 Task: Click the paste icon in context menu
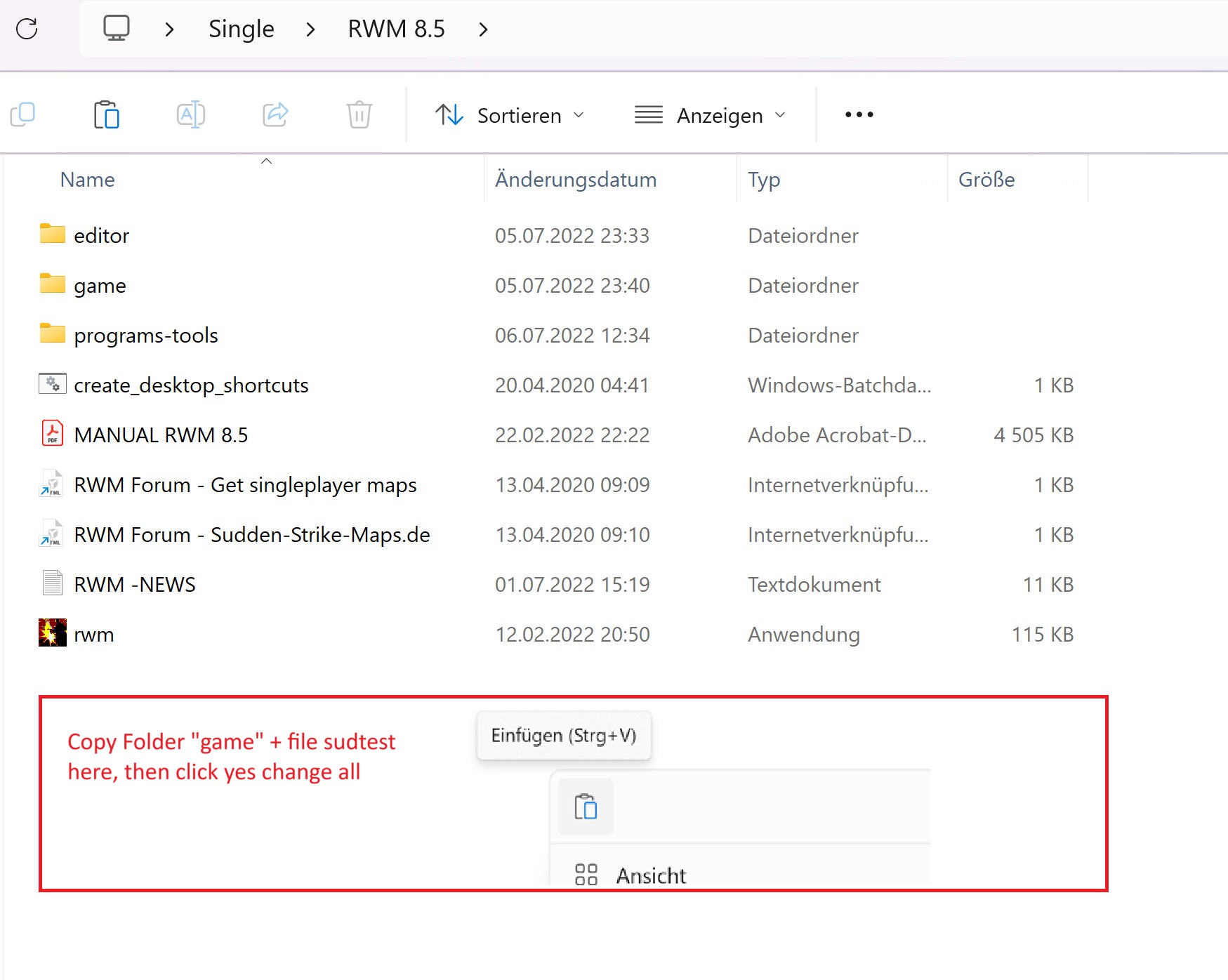[586, 807]
